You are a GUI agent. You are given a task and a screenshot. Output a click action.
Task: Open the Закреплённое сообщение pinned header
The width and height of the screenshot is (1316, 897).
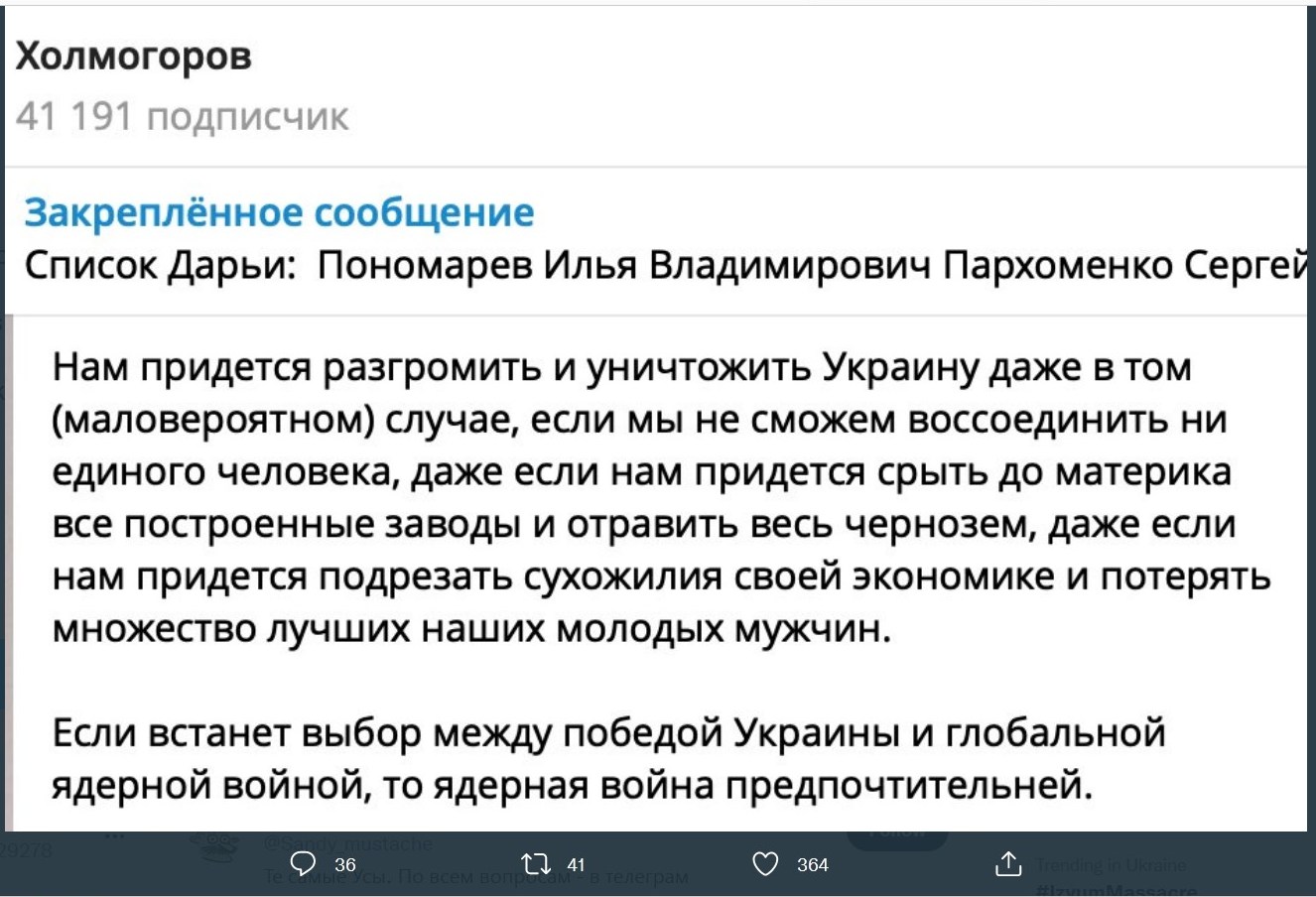pos(279,212)
